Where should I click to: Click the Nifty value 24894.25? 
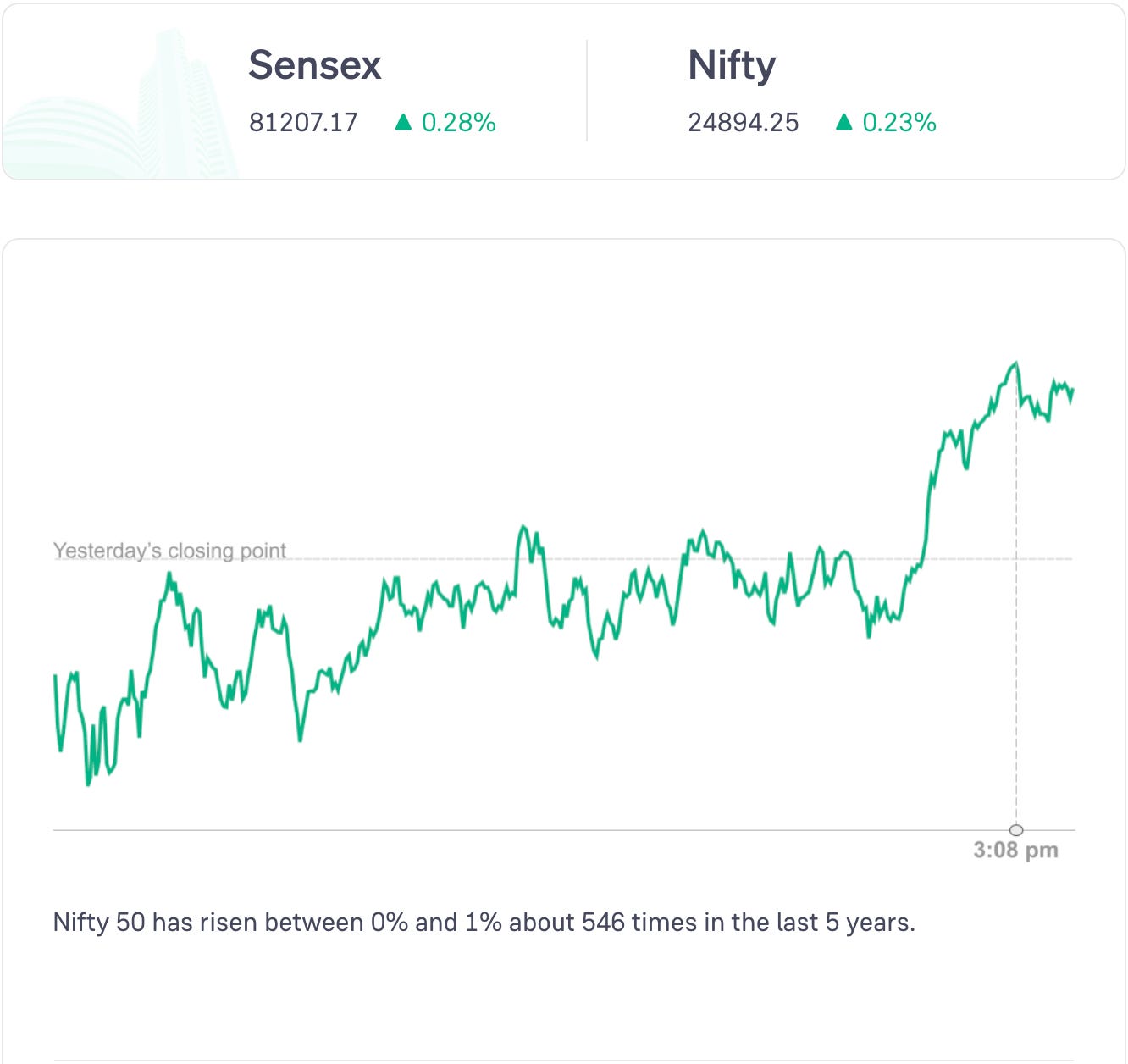pos(743,123)
